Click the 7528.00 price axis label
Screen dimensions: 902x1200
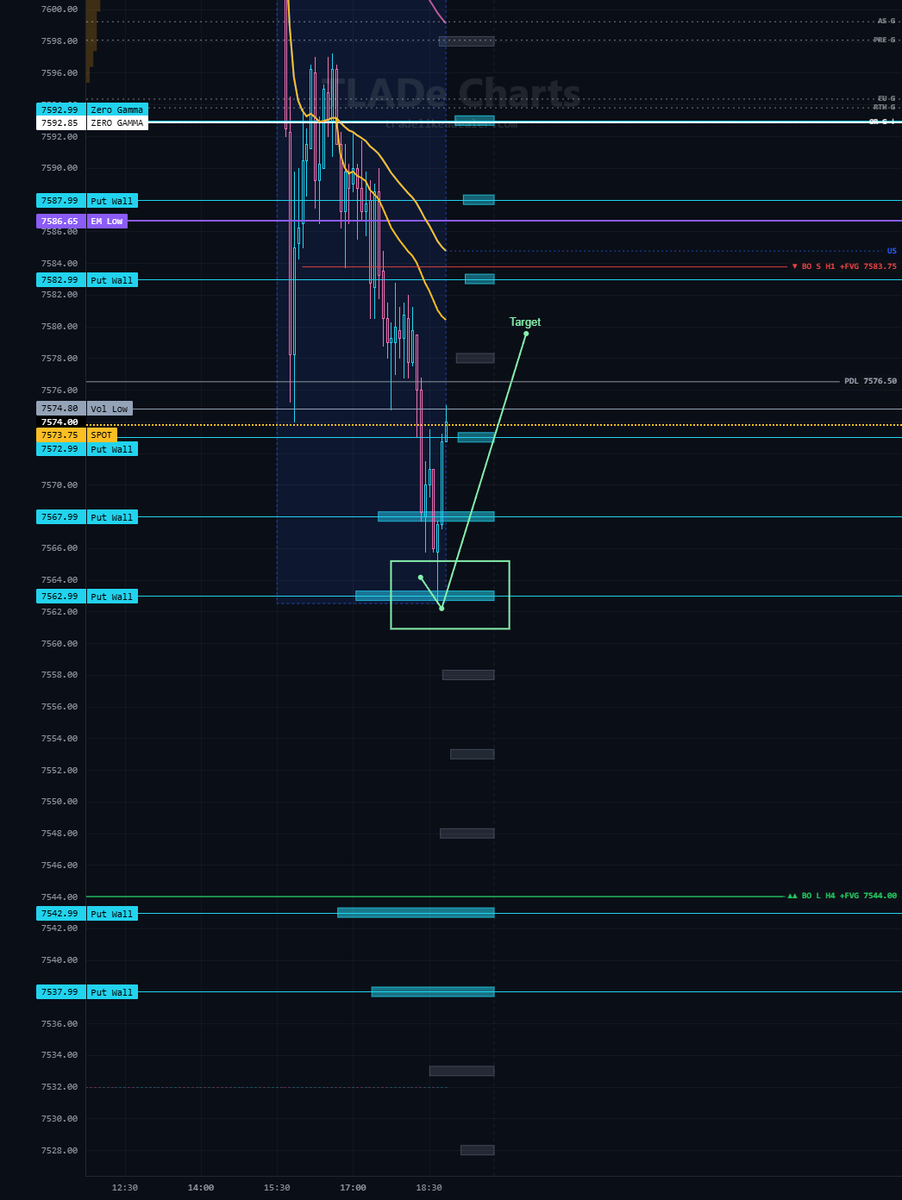(60, 1150)
